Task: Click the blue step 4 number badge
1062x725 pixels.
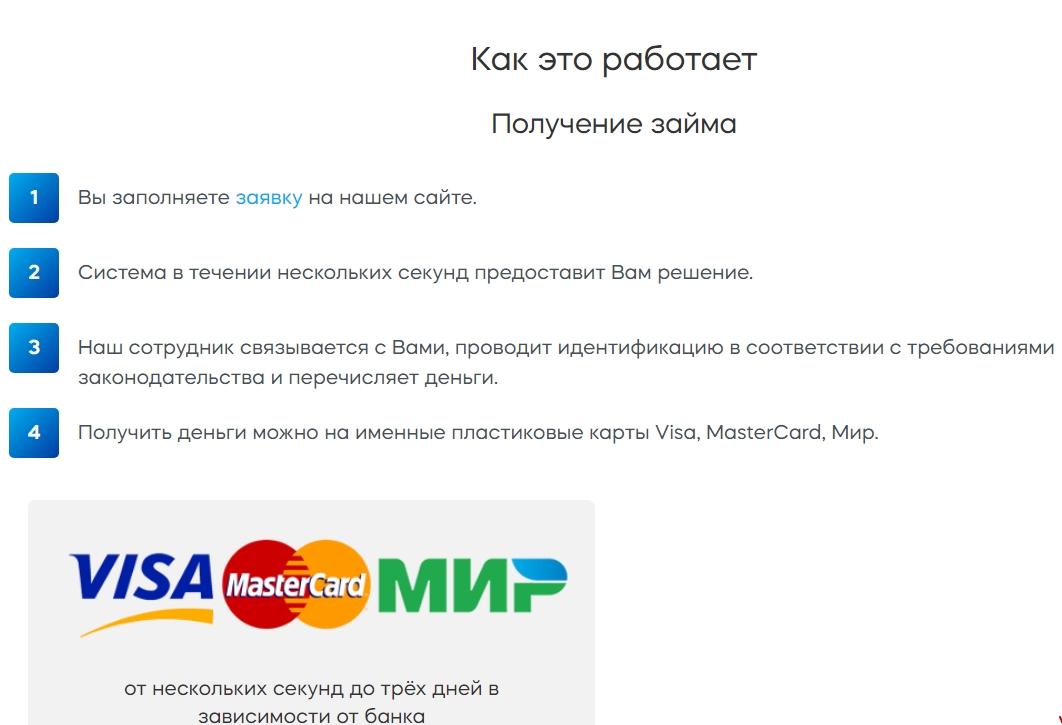Action: pyautogui.click(x=34, y=433)
